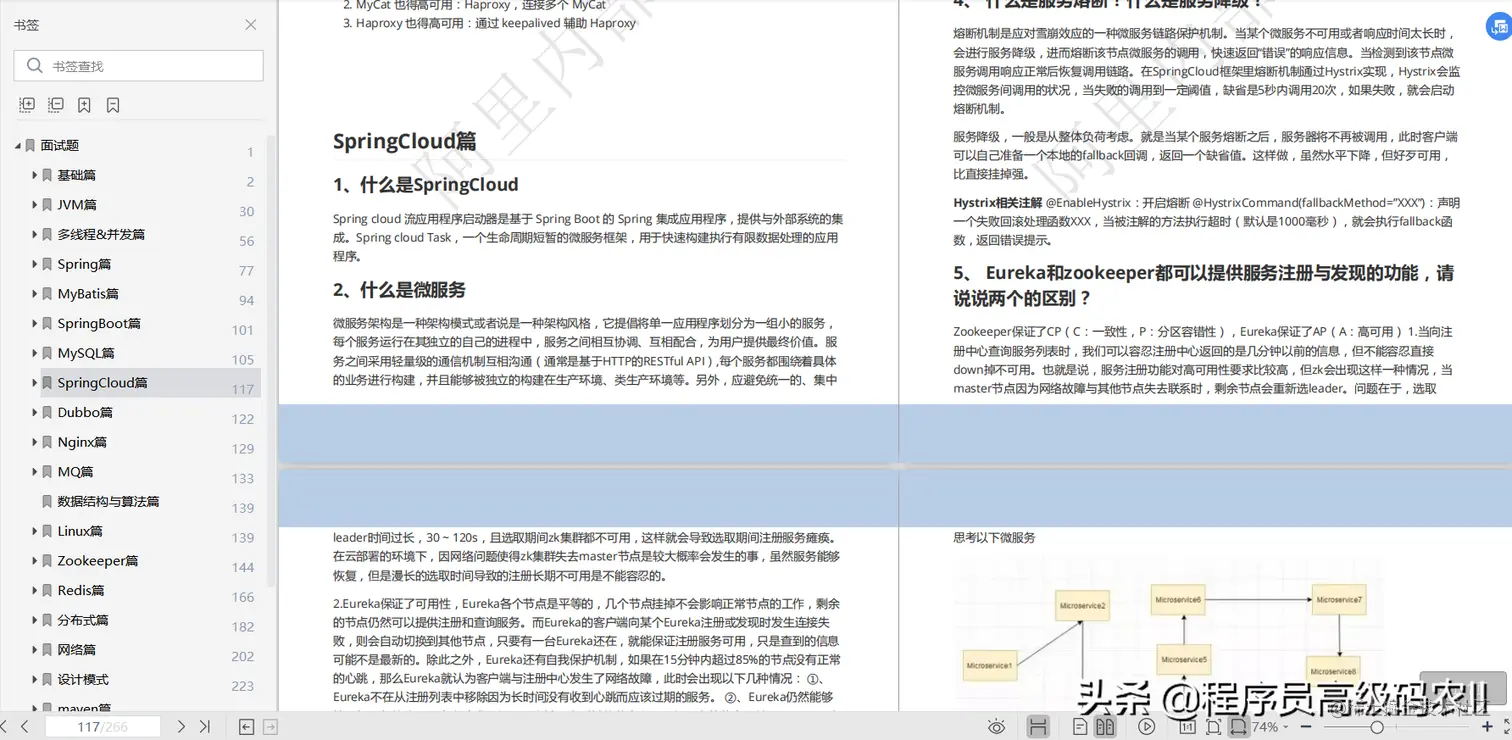
Task: Set zoom to actual size 1:1
Action: 1188,727
